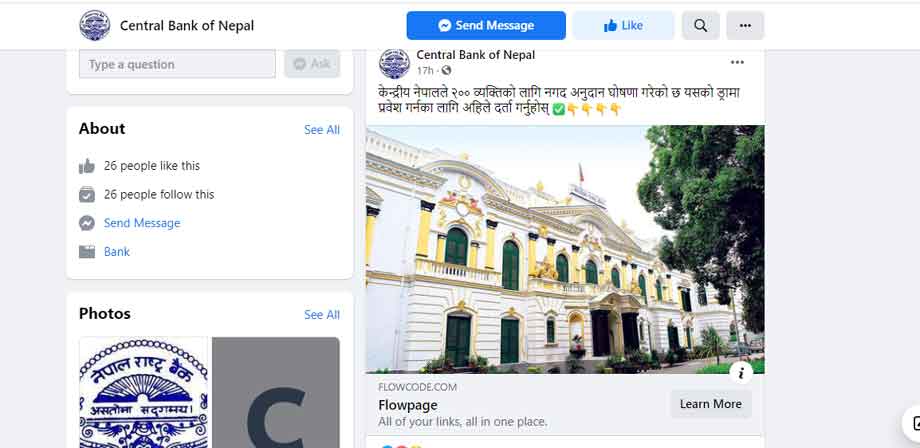This screenshot has width=920, height=448.
Task: Open the gray letter C photo thumbnail
Action: tap(276, 392)
